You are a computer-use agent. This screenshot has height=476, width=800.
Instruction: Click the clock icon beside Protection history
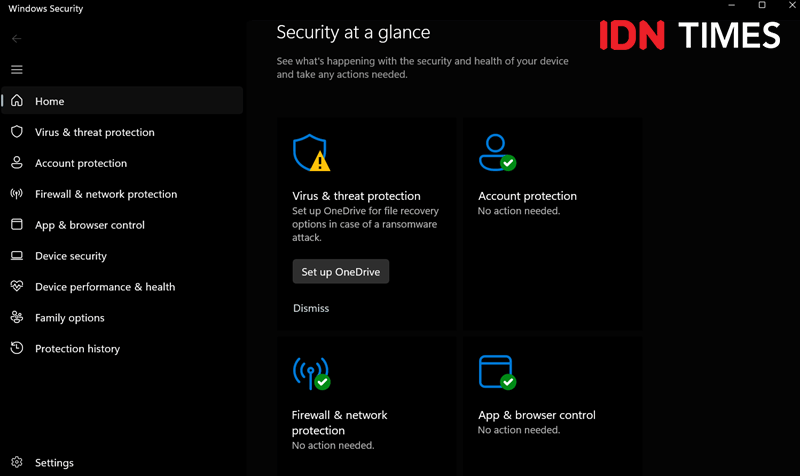click(17, 348)
